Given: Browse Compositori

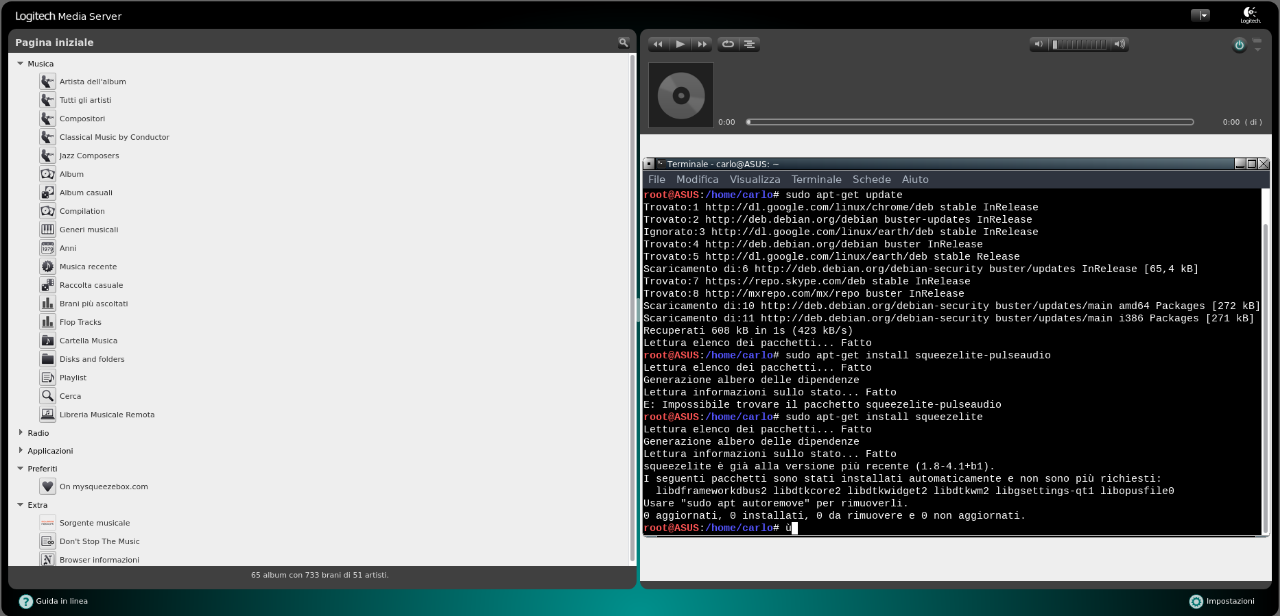Looking at the screenshot, I should [x=82, y=118].
